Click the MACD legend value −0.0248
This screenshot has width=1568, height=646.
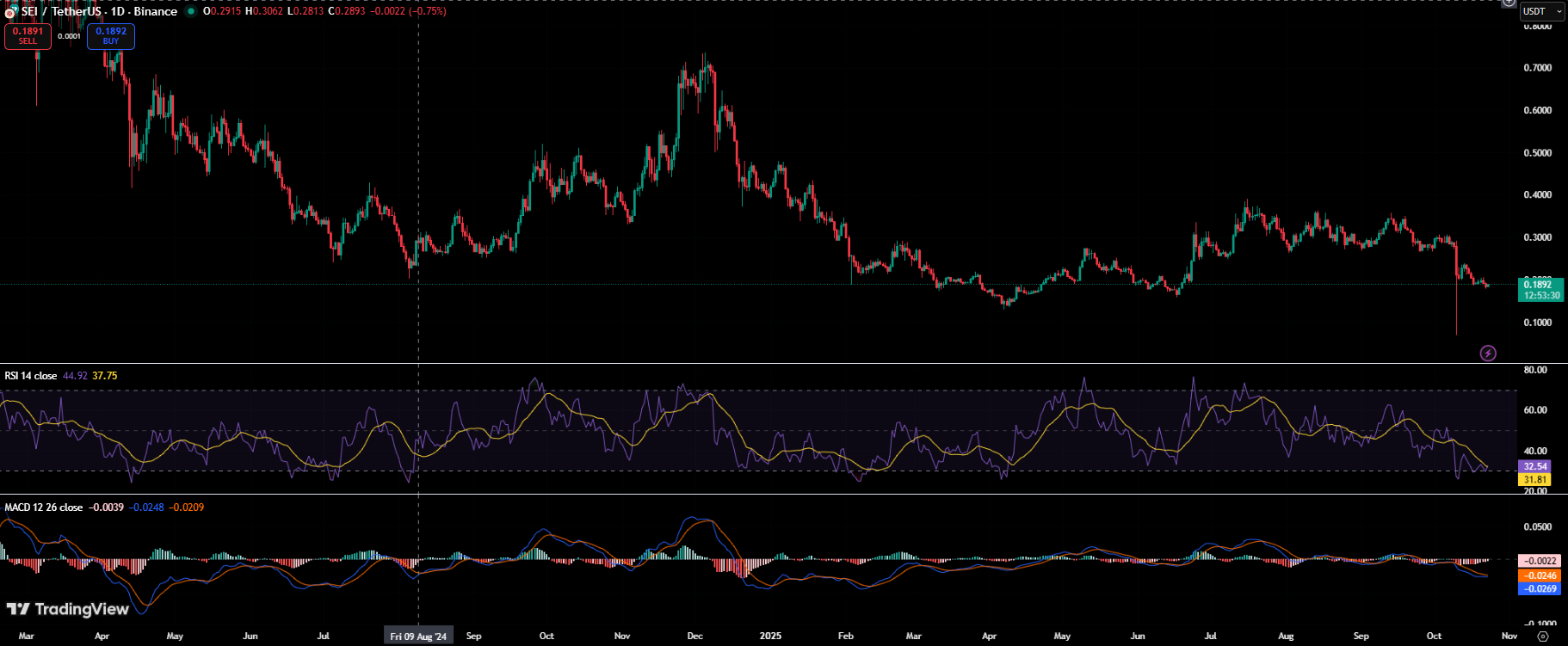[x=146, y=508]
